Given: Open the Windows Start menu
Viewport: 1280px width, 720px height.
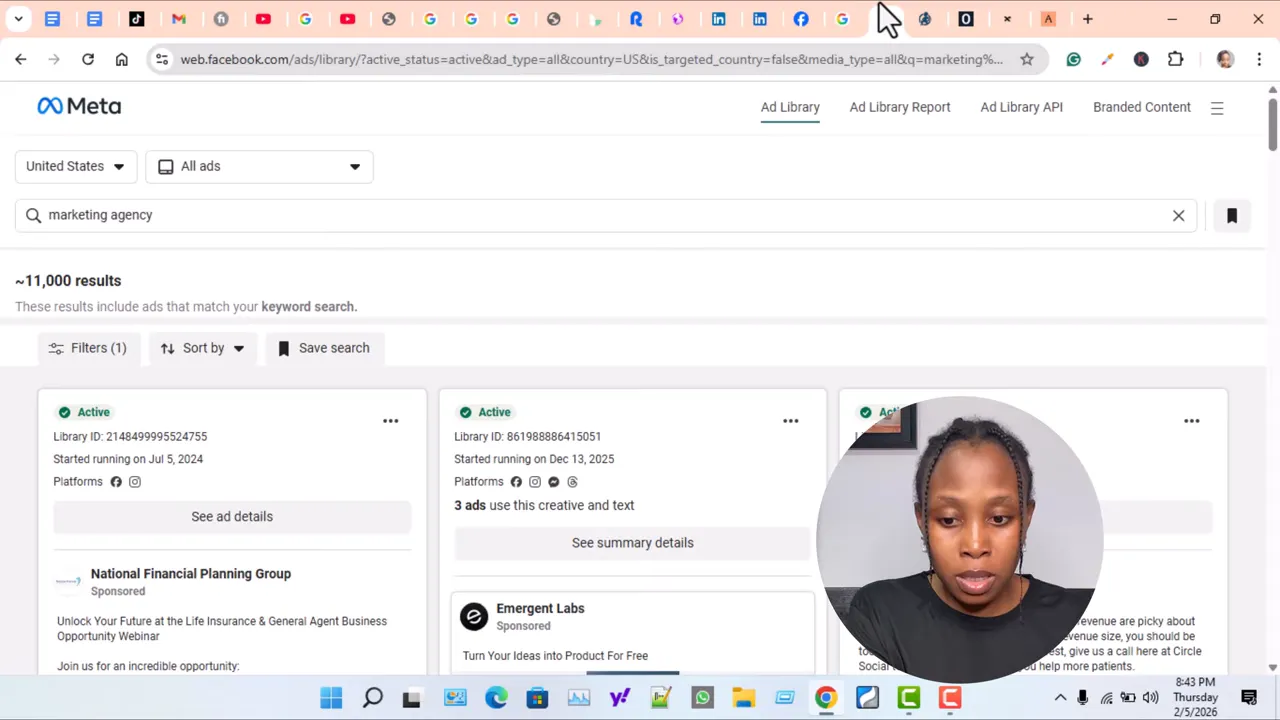Looking at the screenshot, I should click(x=331, y=698).
